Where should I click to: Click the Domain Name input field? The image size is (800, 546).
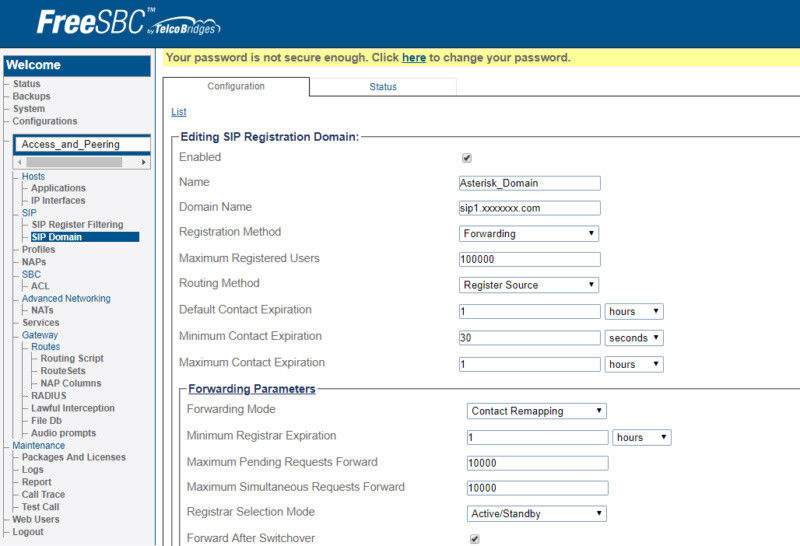click(530, 208)
